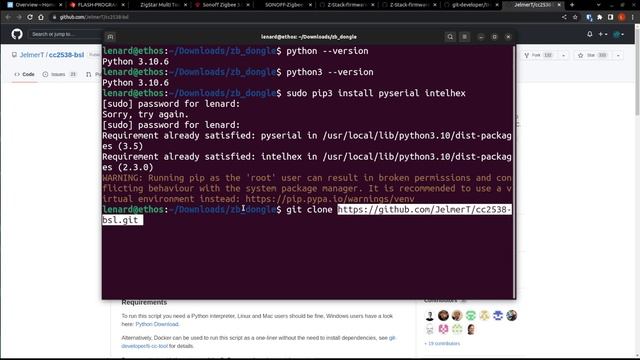This screenshot has width=640, height=360.
Task: Expand the Star lists dropdown arrow
Action: point(618,55)
